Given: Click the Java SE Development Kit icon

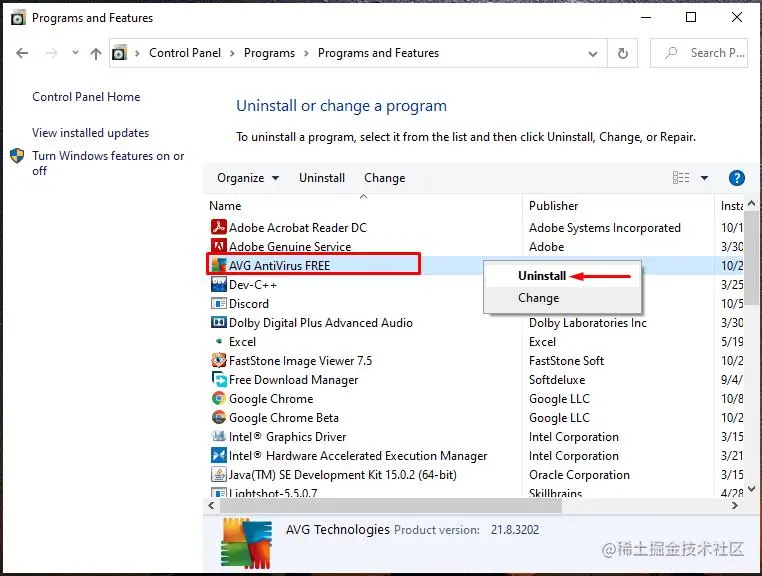Looking at the screenshot, I should 219,474.
